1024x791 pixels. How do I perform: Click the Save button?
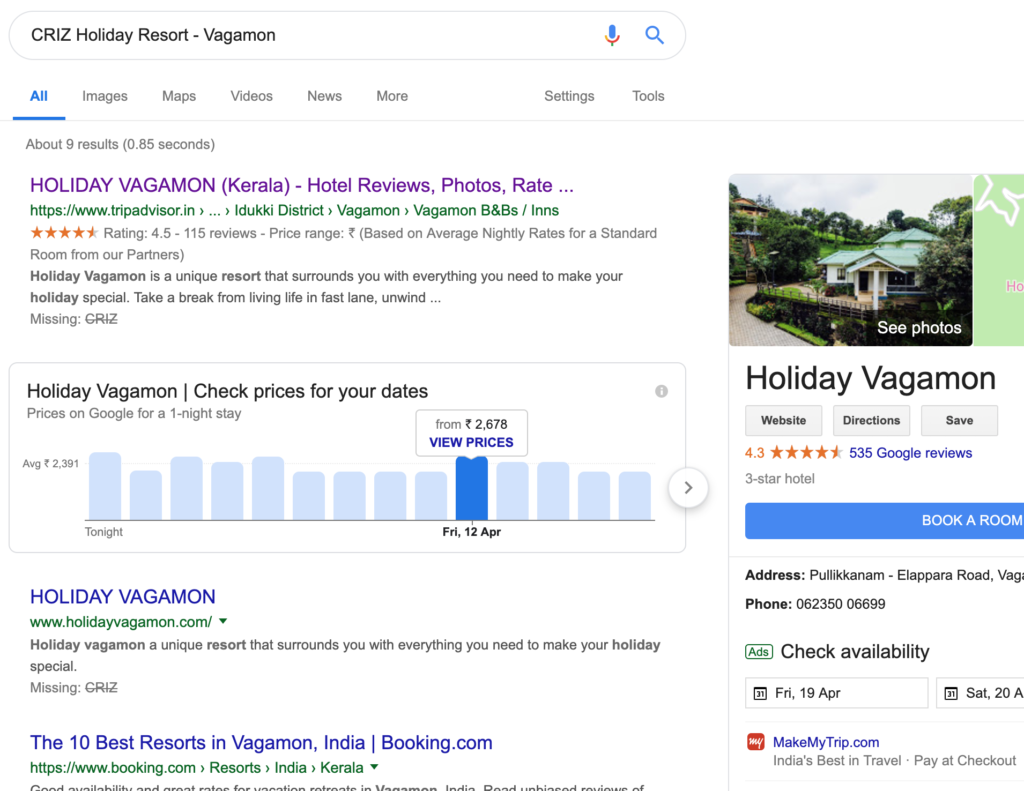point(959,421)
